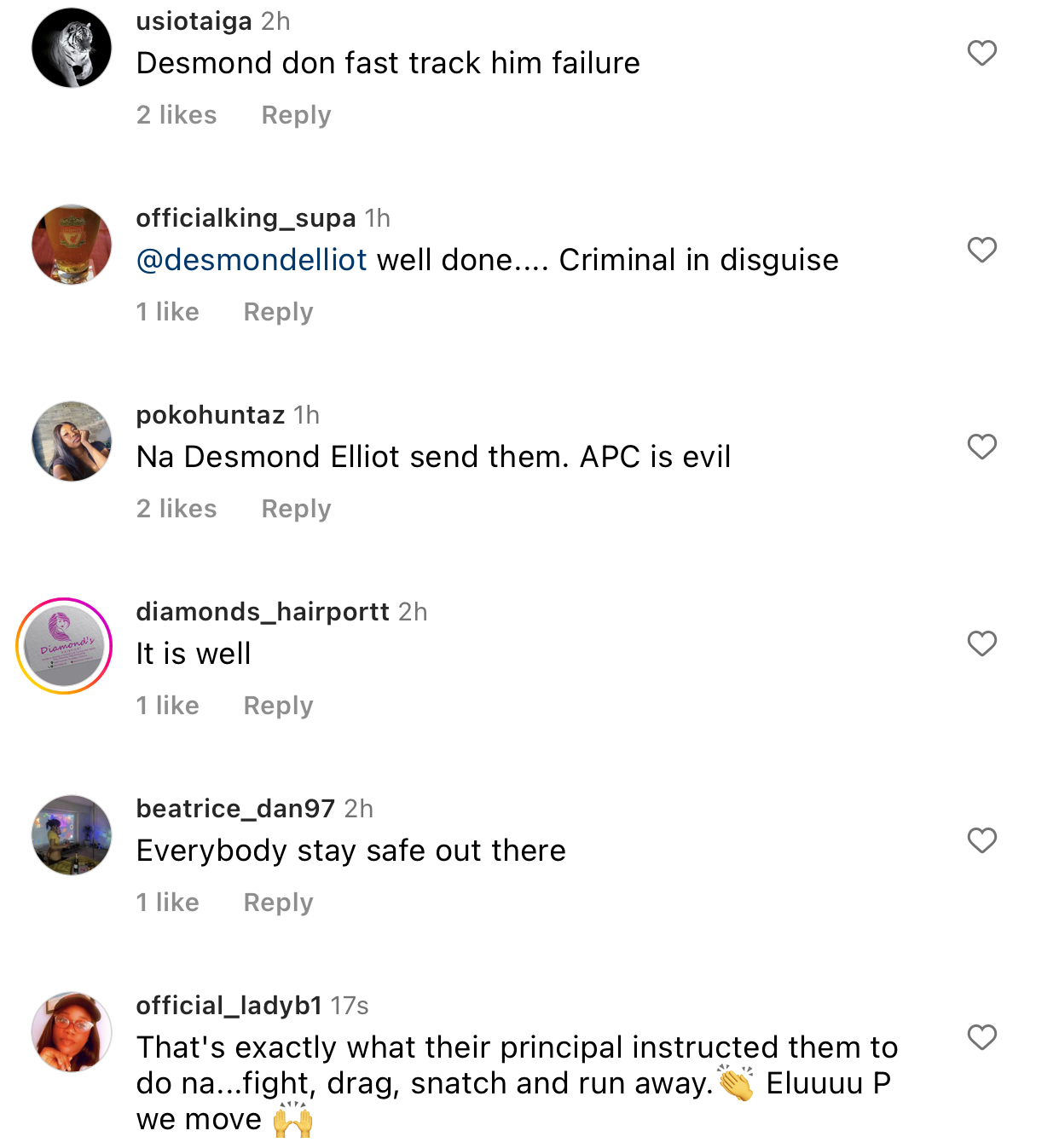
Task: Open the @desmondelliot mention link
Action: [252, 260]
